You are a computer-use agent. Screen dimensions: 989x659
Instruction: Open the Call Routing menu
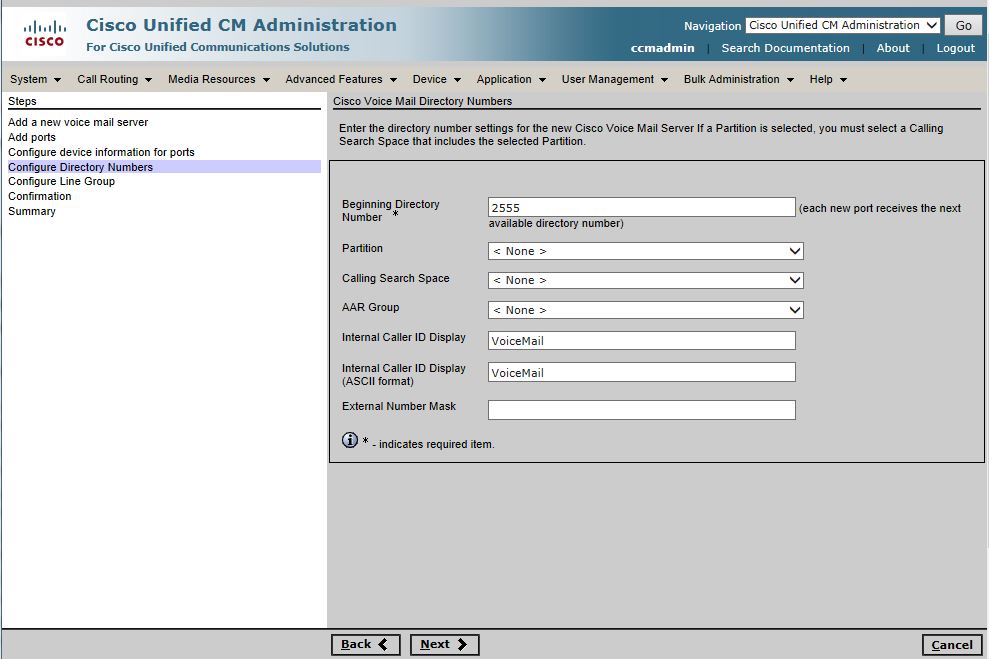[x=114, y=79]
